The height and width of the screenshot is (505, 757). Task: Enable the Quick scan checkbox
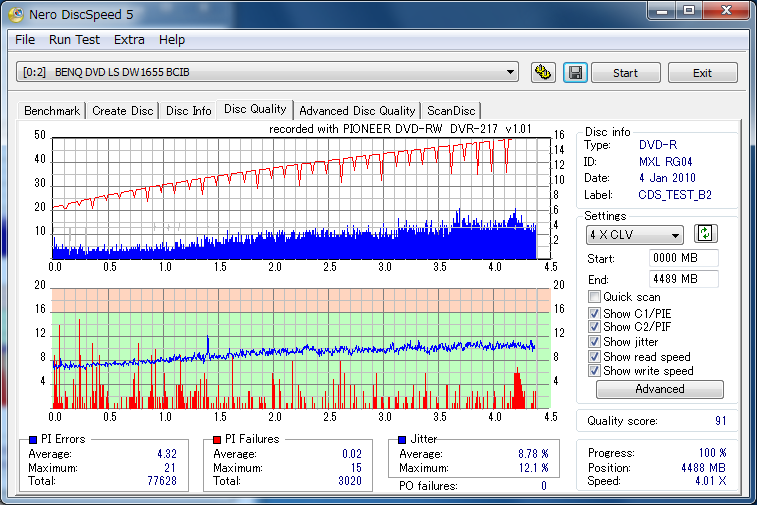595,297
